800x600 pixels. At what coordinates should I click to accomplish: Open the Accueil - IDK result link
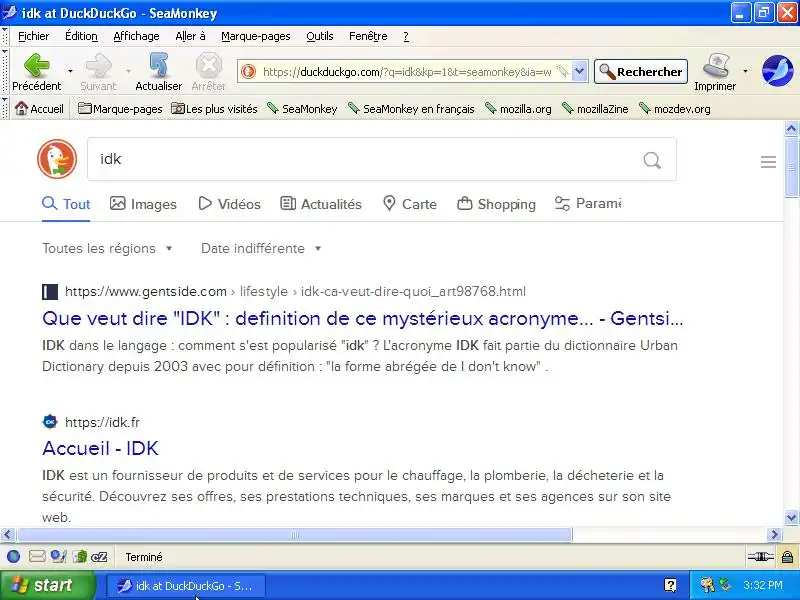(101, 448)
